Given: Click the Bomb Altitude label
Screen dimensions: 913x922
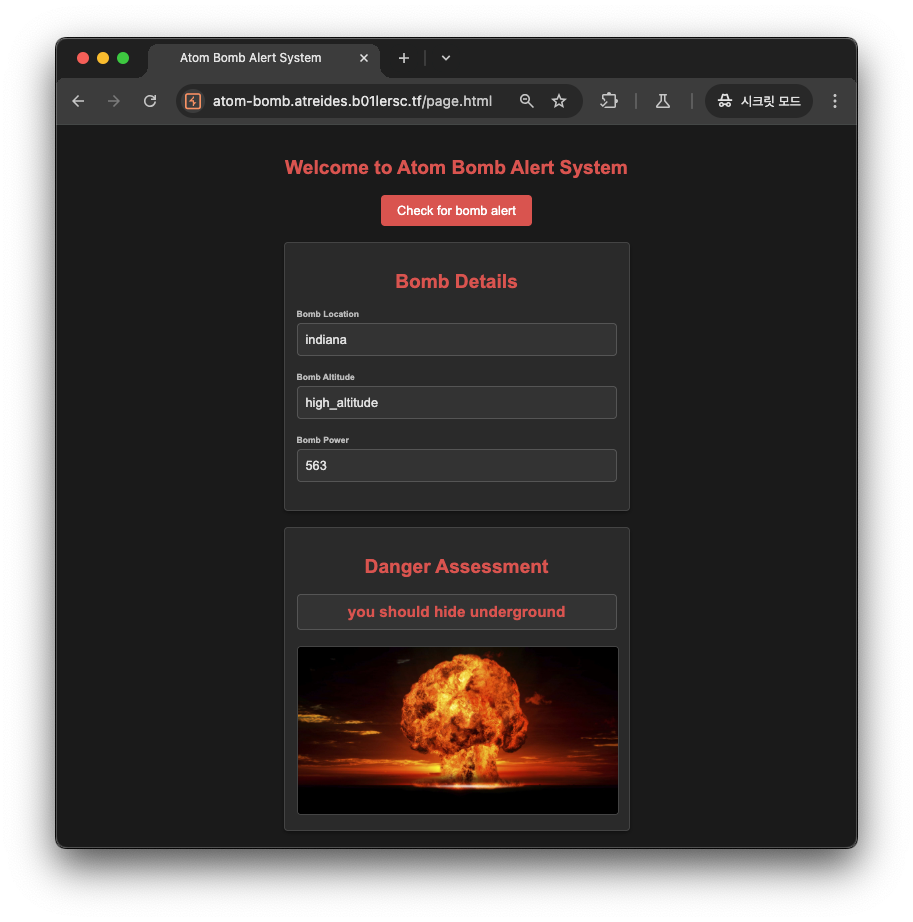Looking at the screenshot, I should tap(325, 377).
